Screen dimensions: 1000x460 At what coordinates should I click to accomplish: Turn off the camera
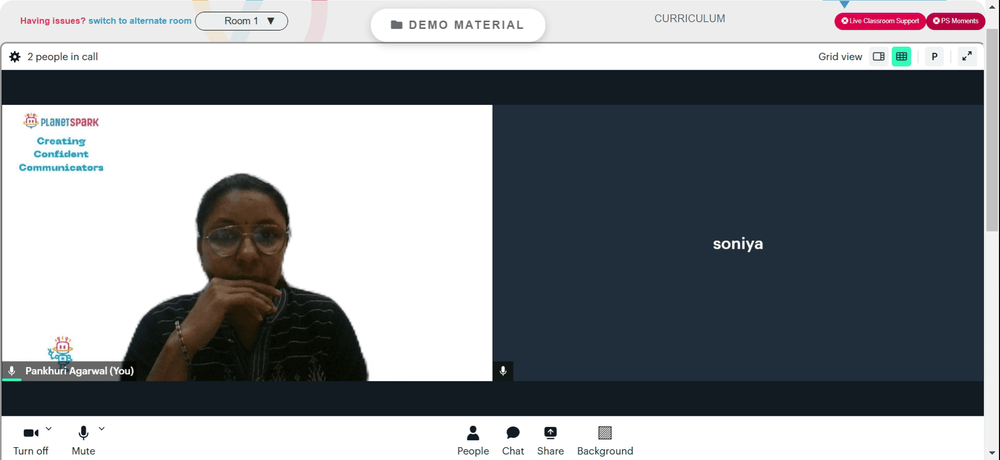[31, 441]
